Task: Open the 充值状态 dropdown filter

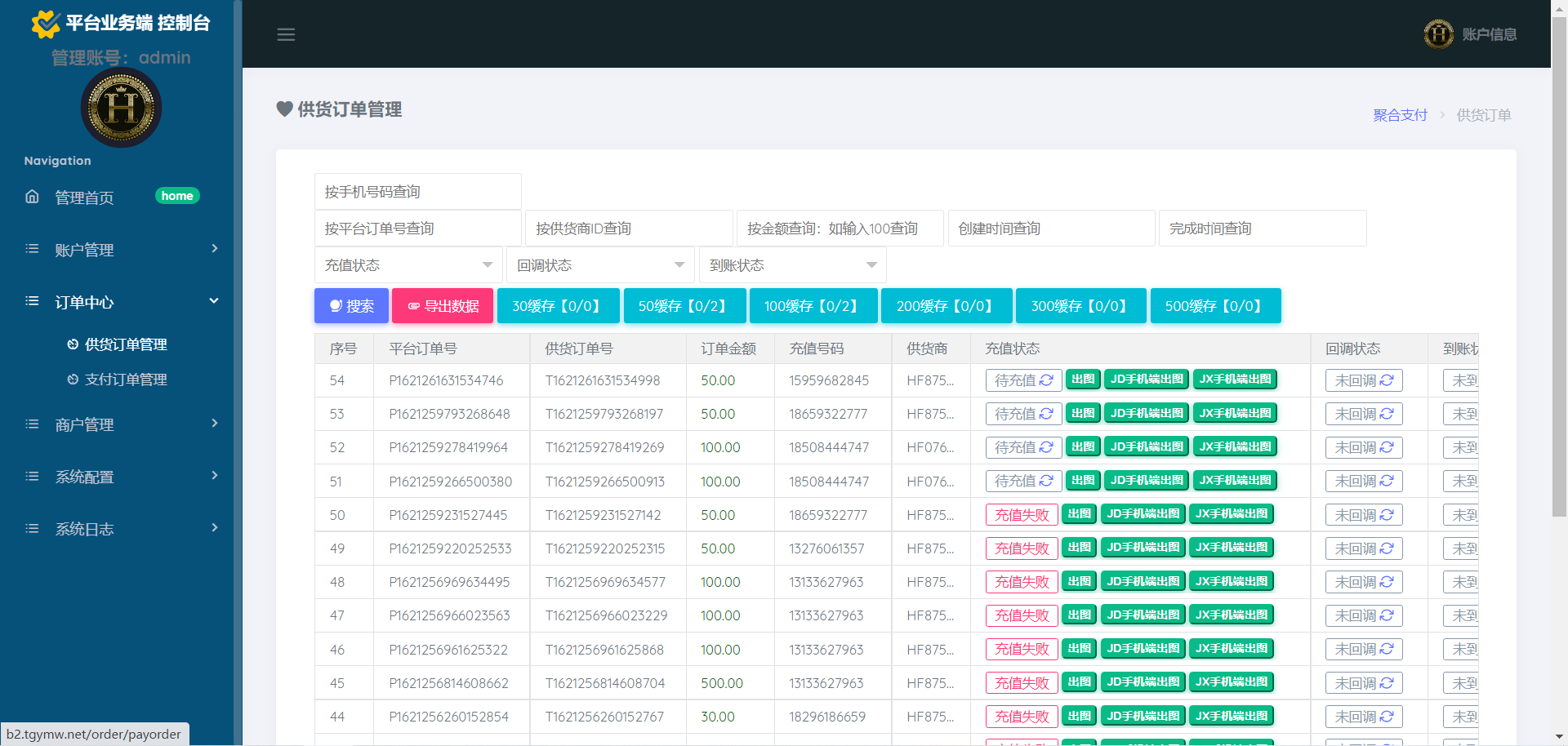Action: [x=408, y=265]
